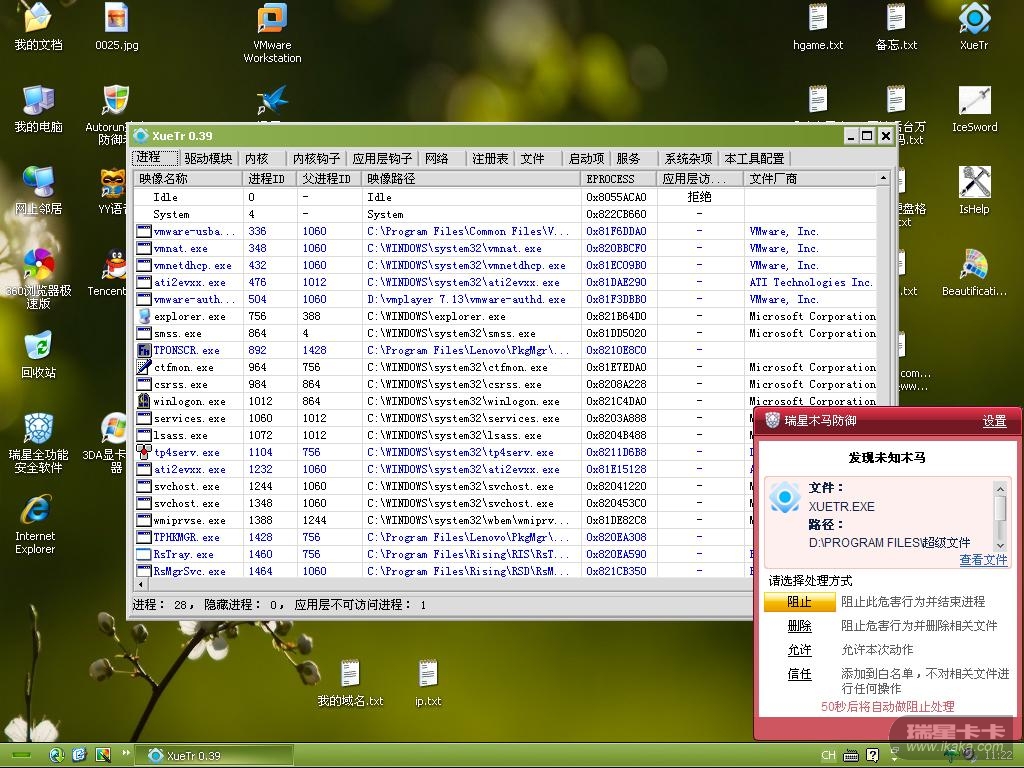Open the VMware Workstation desktop icon
This screenshot has width=1024, height=768.
pyautogui.click(x=272, y=20)
